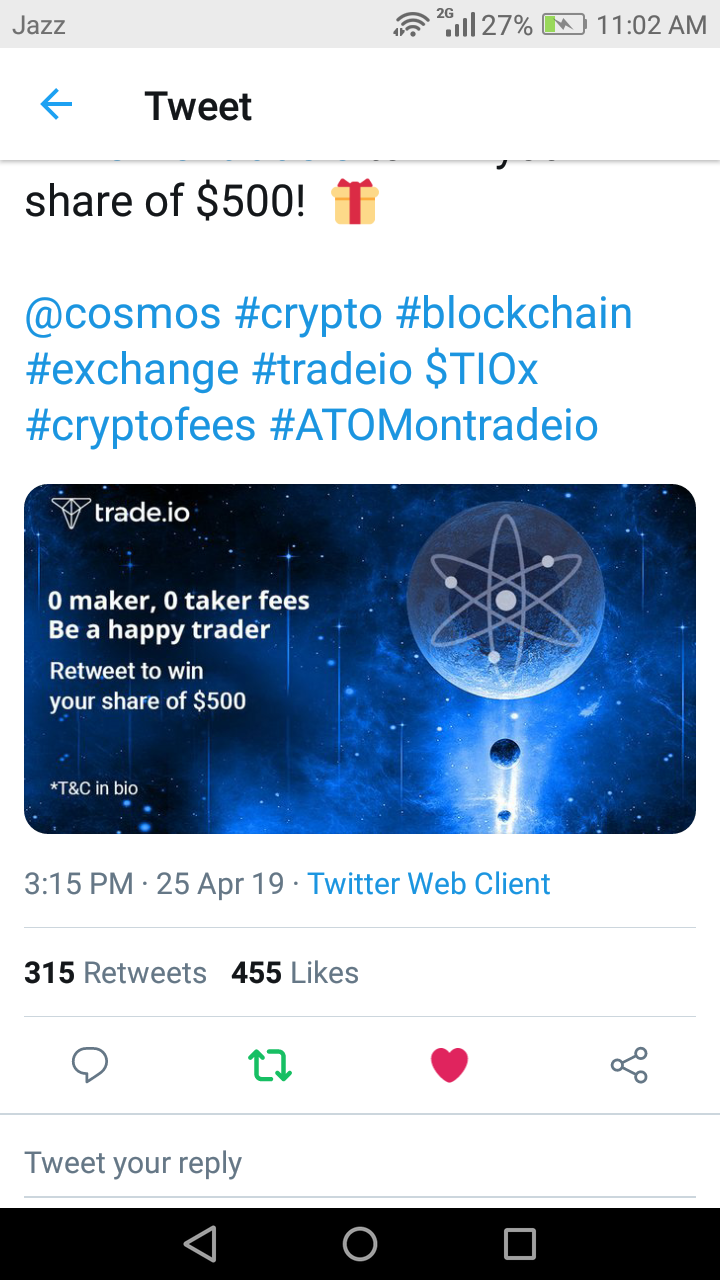This screenshot has height=1280, width=720.
Task: Open the @cosmos profile link
Action: point(120,313)
